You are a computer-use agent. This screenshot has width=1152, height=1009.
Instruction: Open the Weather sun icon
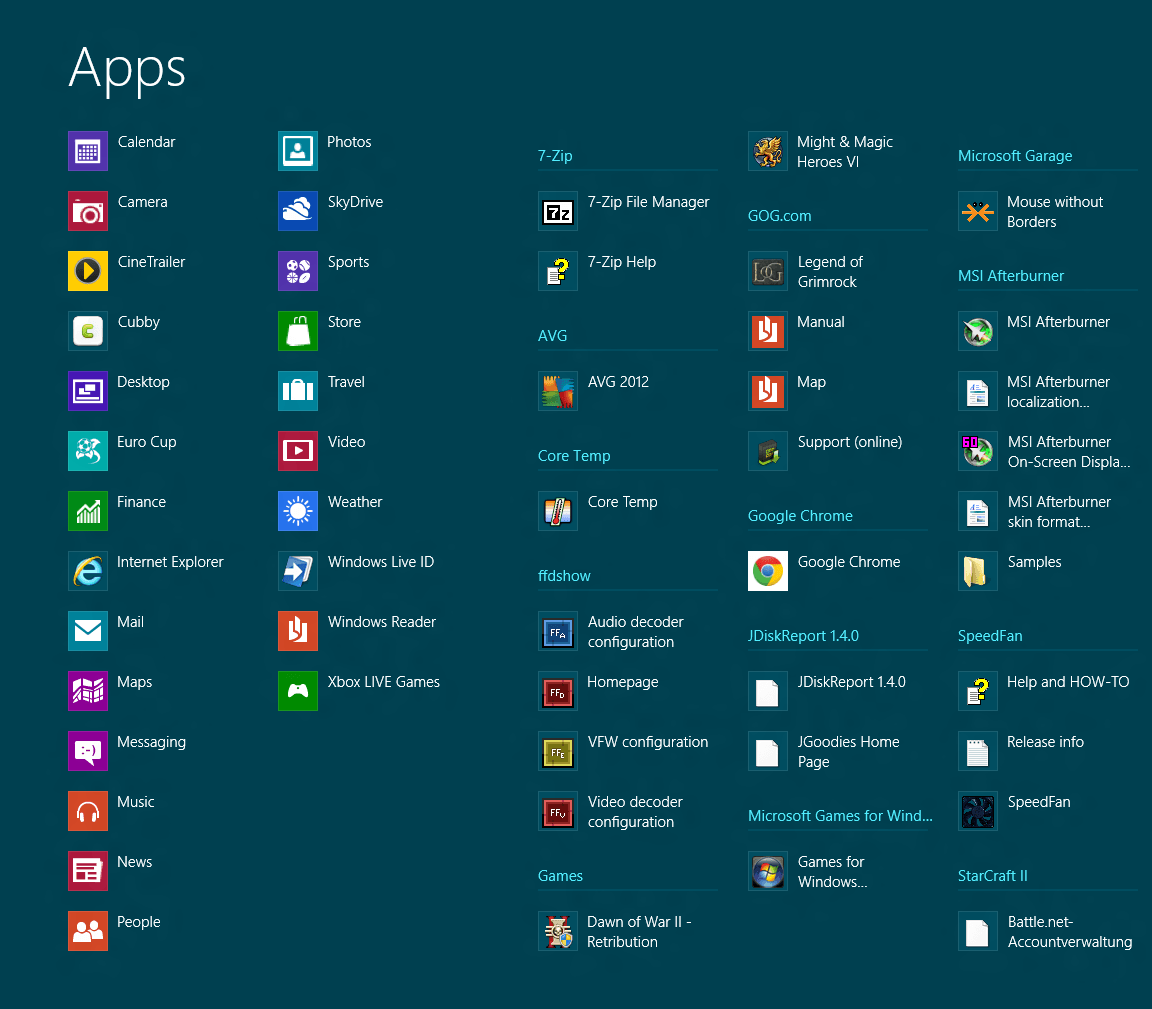[298, 511]
